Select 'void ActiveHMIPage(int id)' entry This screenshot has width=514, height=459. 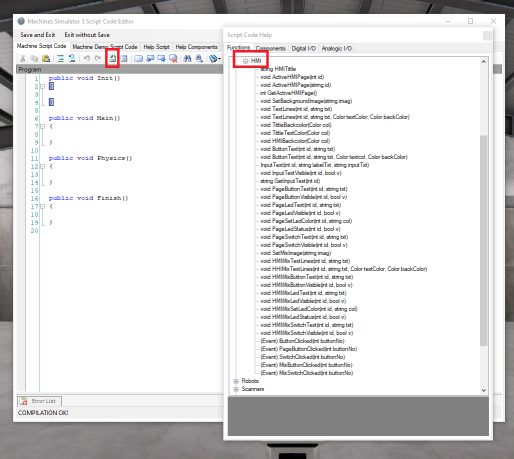point(292,77)
